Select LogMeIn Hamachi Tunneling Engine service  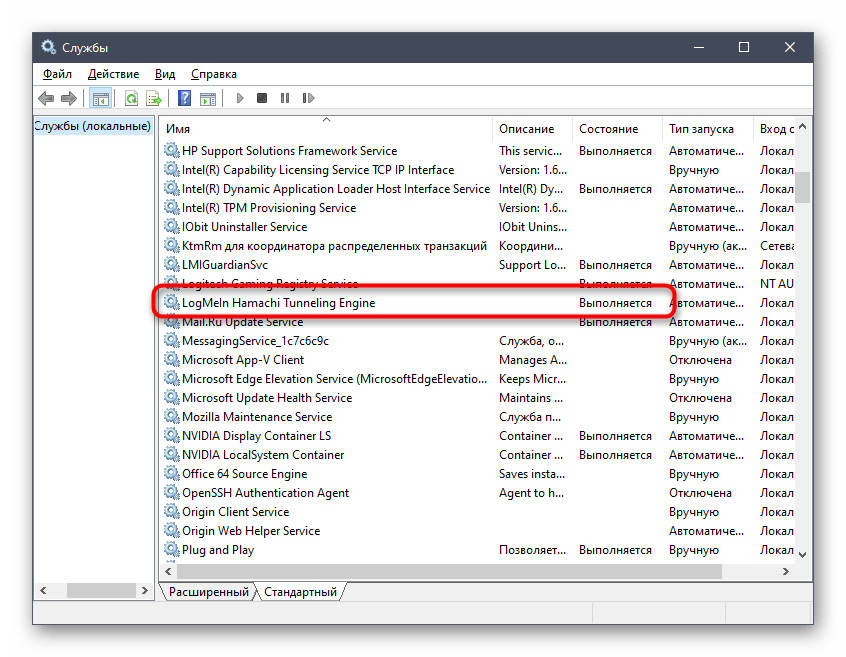(278, 303)
